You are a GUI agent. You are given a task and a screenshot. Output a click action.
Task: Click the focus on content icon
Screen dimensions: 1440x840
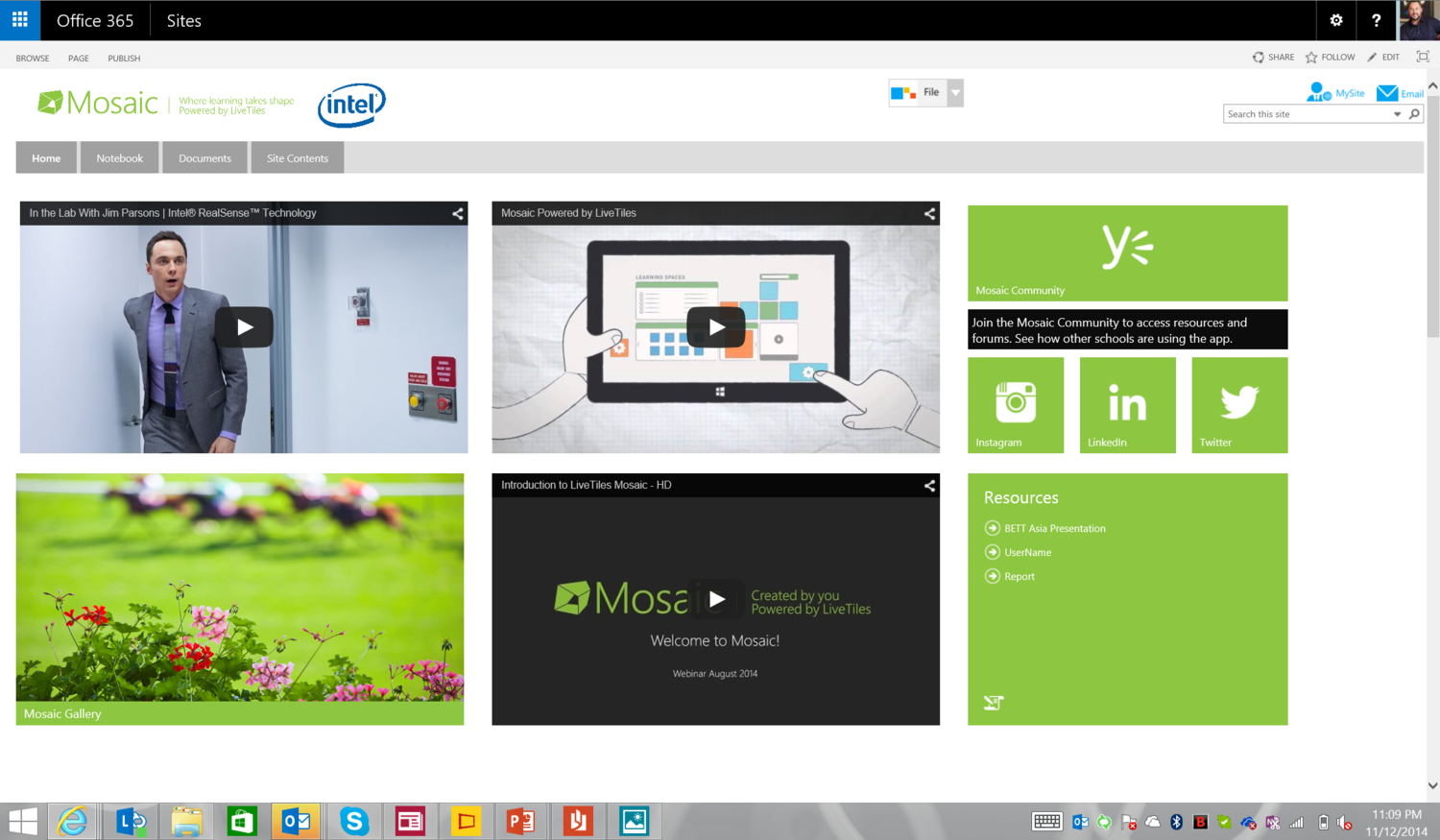(1423, 57)
